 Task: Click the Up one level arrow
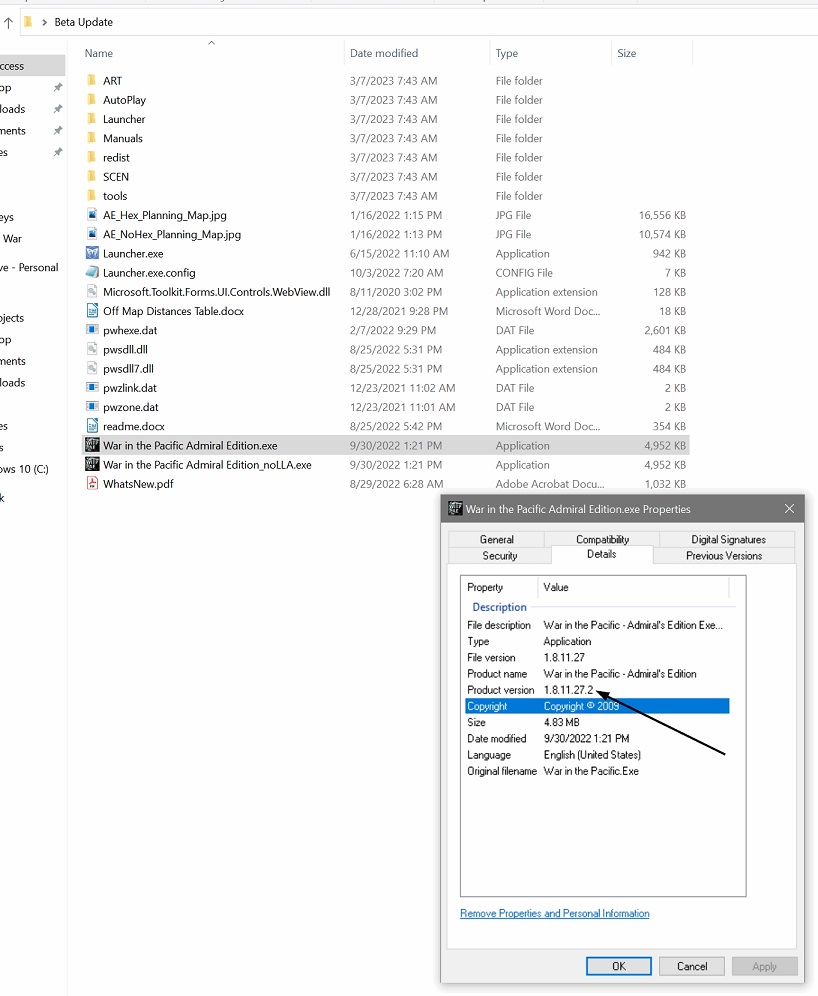pyautogui.click(x=8, y=22)
